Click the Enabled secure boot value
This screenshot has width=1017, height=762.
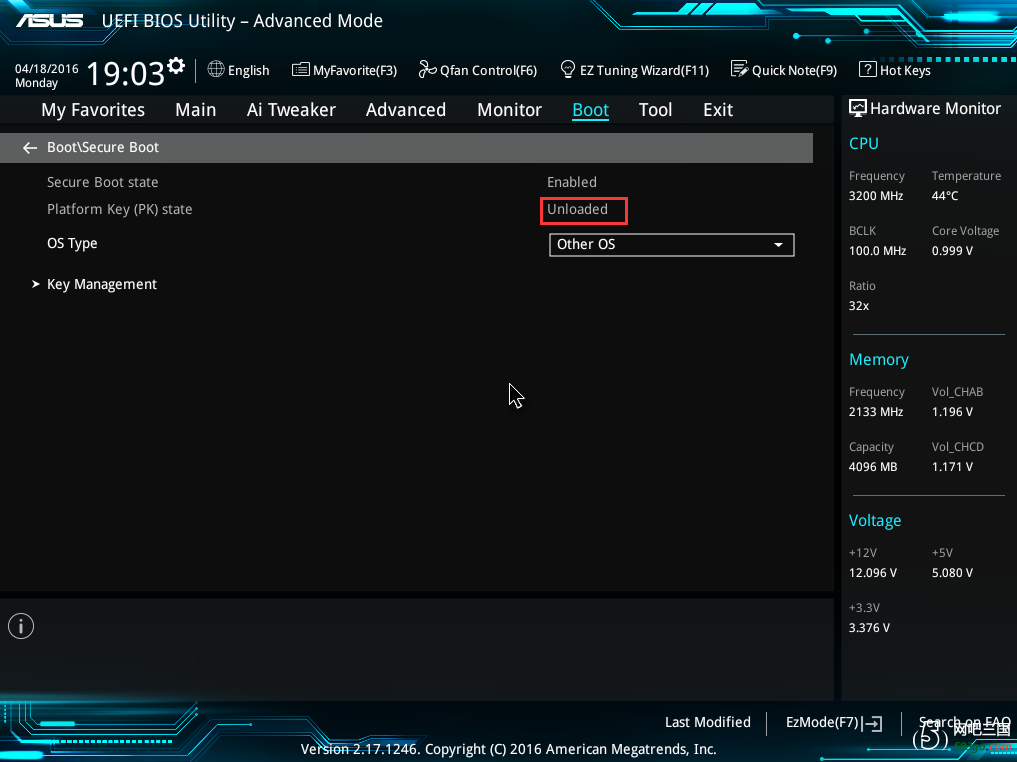coord(571,182)
